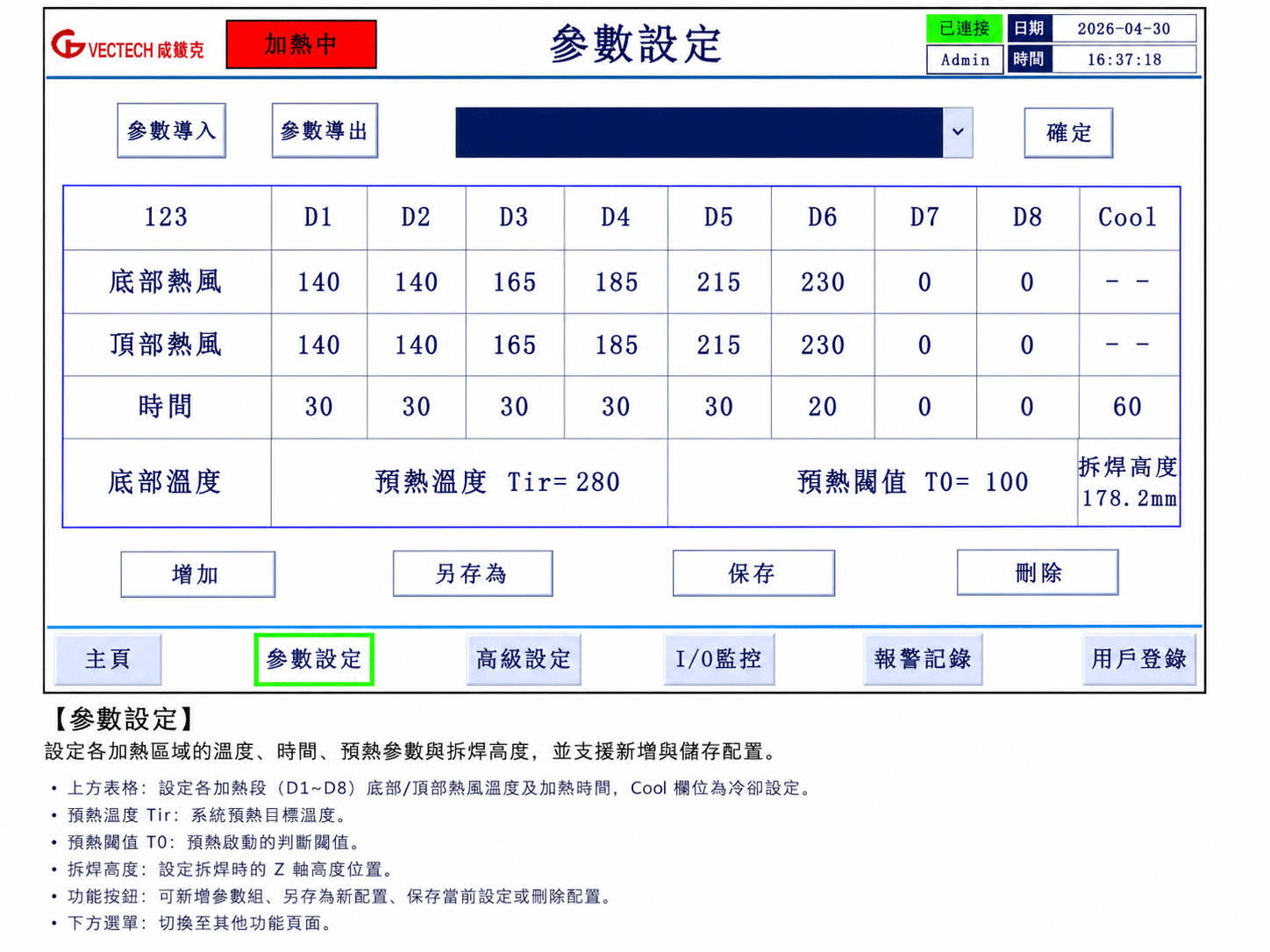Click the red 加熱中 status indicator
Image resolution: width=1270 pixels, height=952 pixels.
tap(302, 45)
